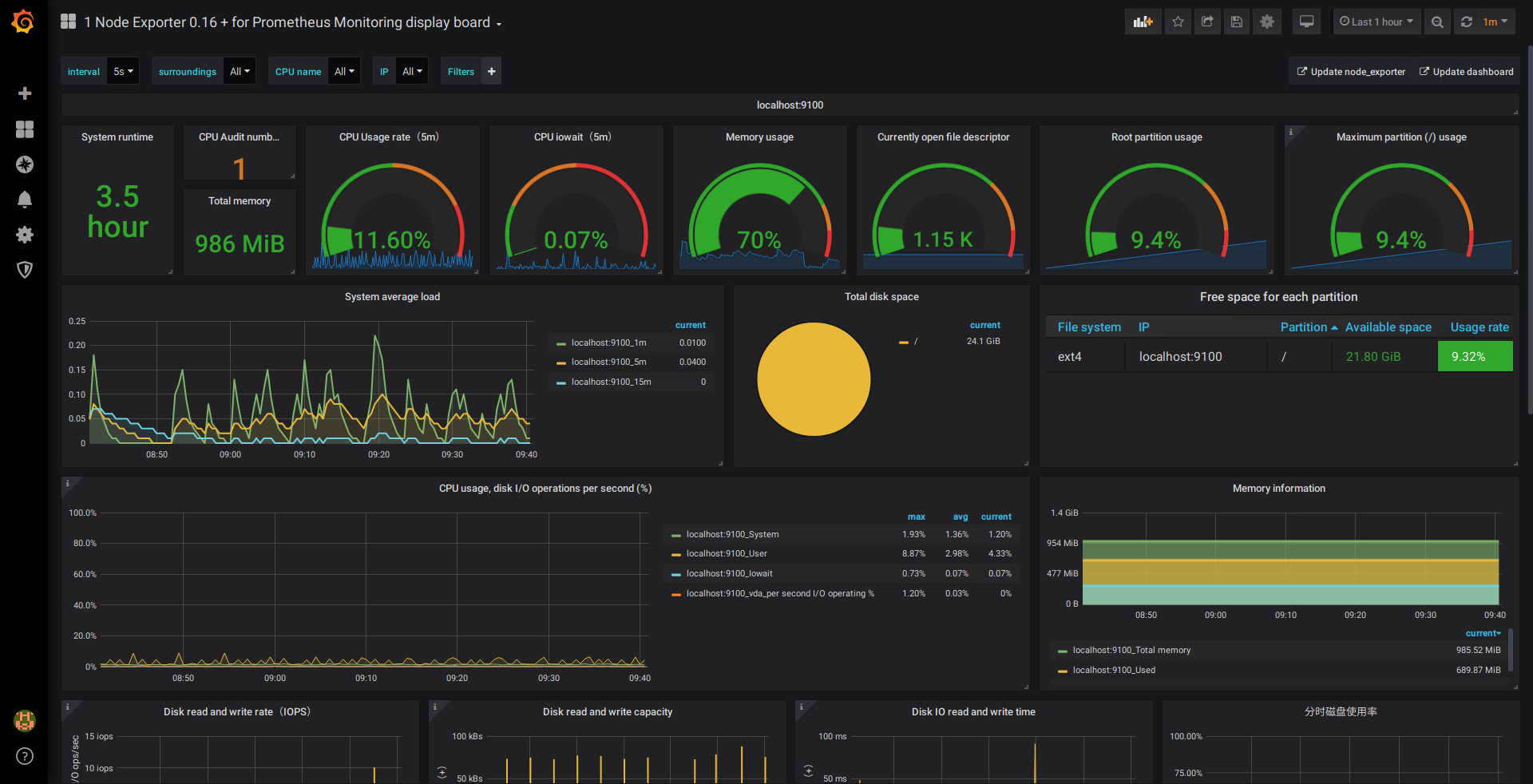Toggle localhost:9100_User series visibility

726,554
